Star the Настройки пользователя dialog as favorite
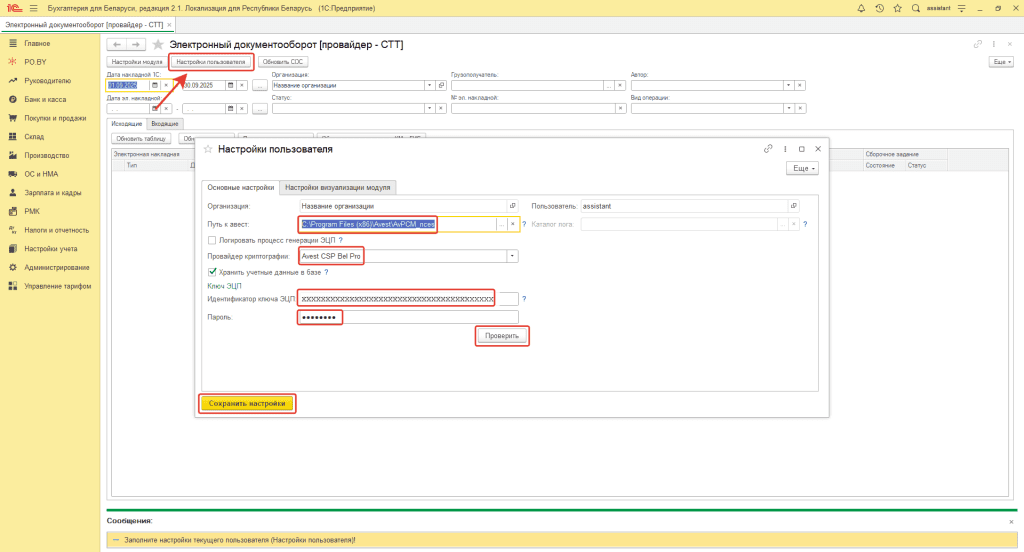 tap(208, 149)
